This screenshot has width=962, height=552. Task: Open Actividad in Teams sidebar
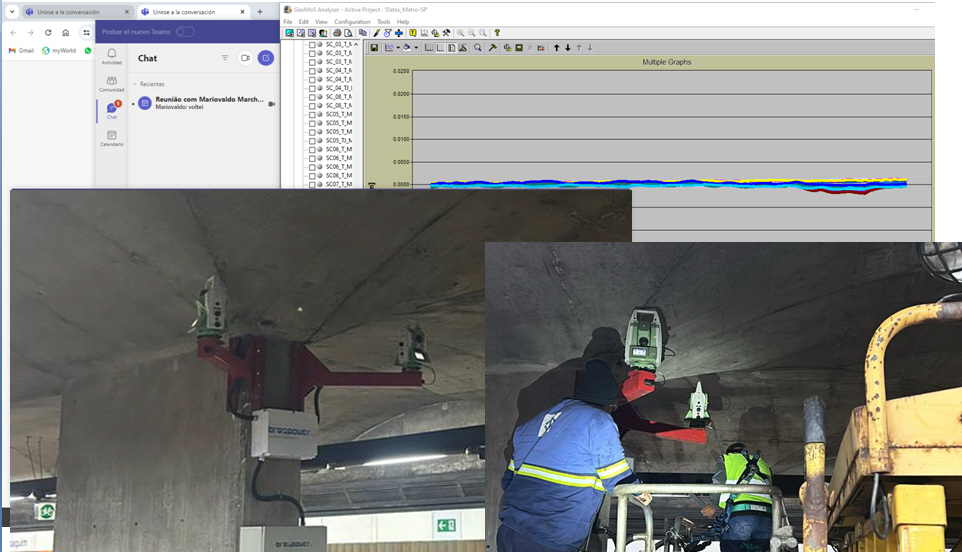(112, 56)
